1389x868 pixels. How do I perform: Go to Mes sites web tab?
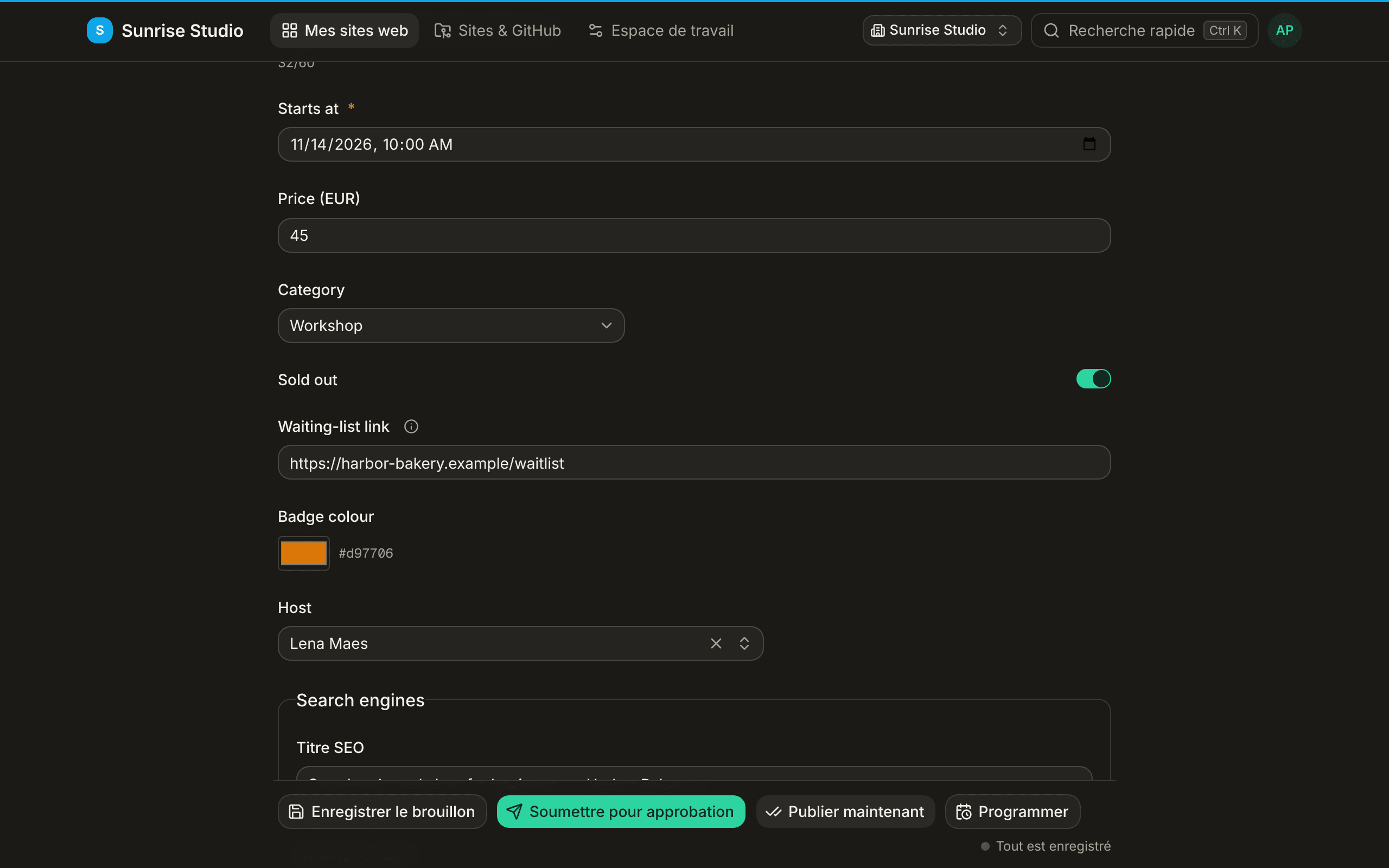point(345,30)
